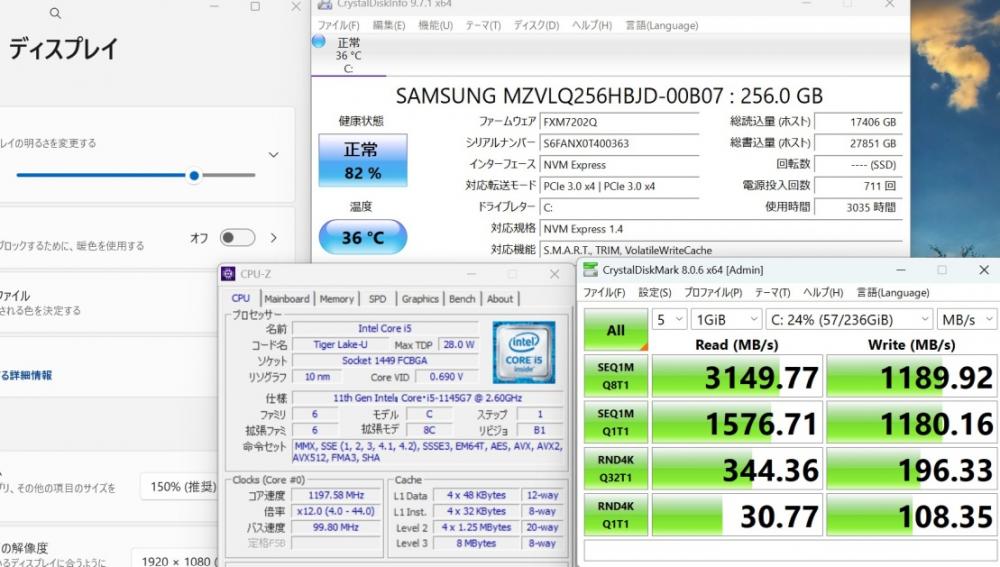Click the total host writes value 27851 GB
This screenshot has height=567, width=1000.
[x=859, y=144]
